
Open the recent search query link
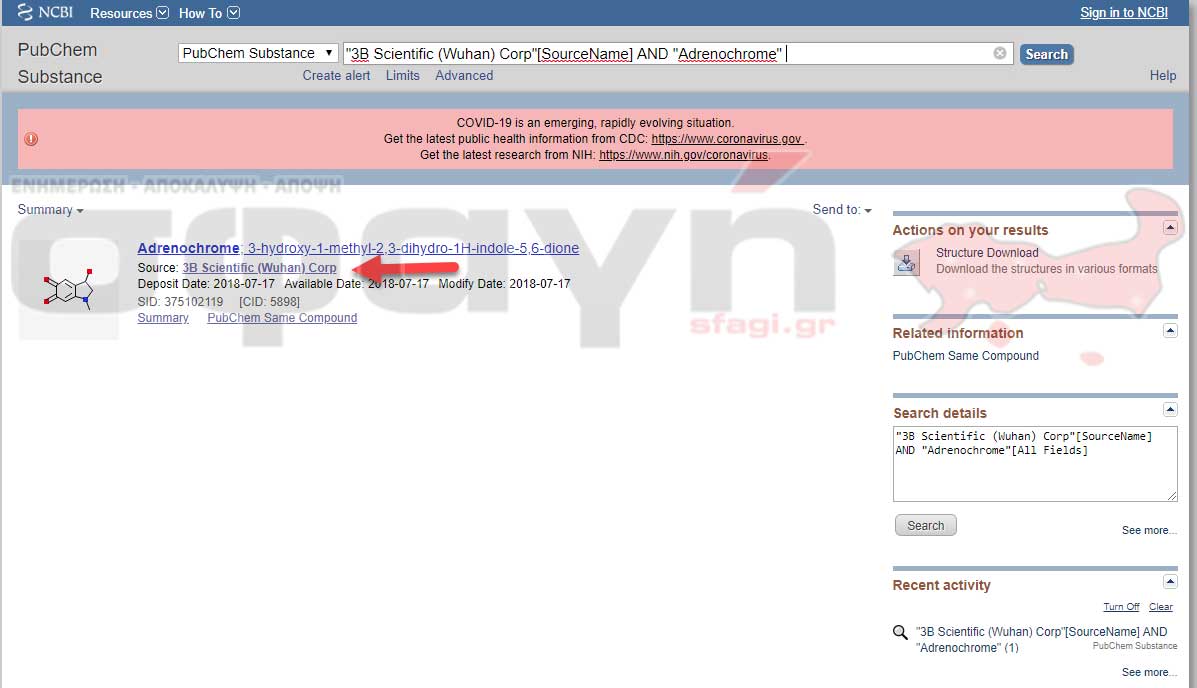1041,640
